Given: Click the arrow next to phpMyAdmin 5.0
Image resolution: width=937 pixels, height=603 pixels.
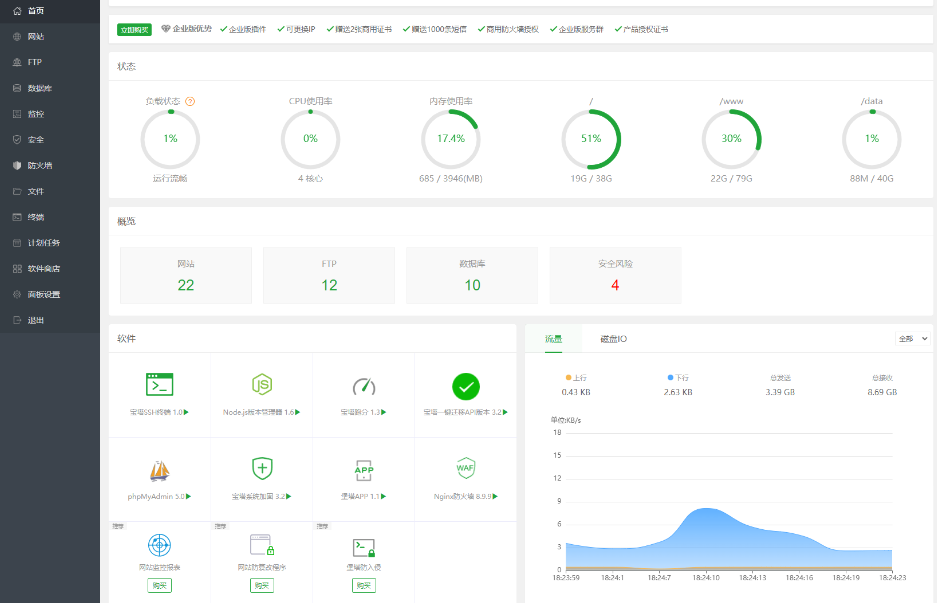Looking at the screenshot, I should [x=189, y=496].
